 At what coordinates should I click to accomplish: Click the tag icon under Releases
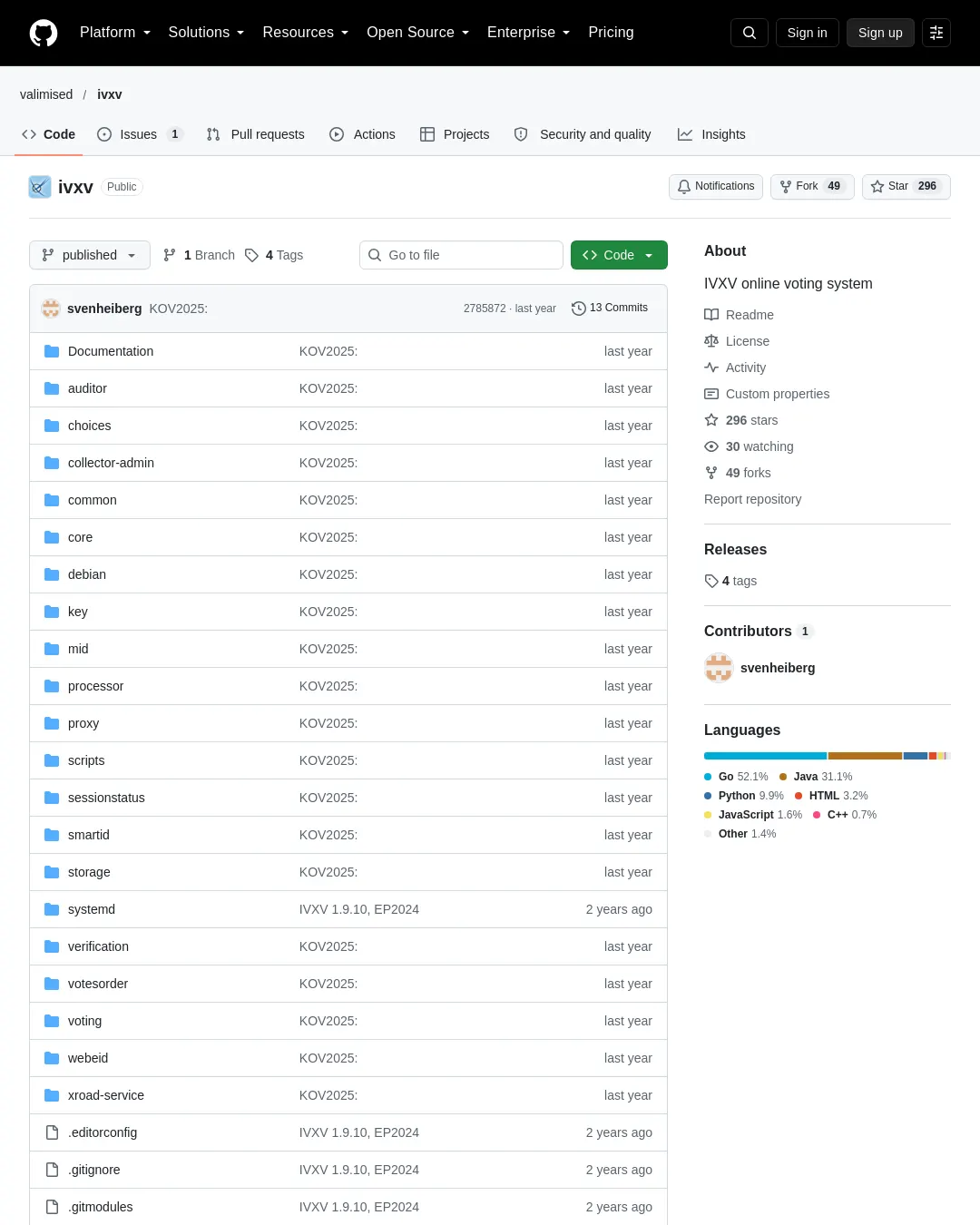tap(711, 581)
